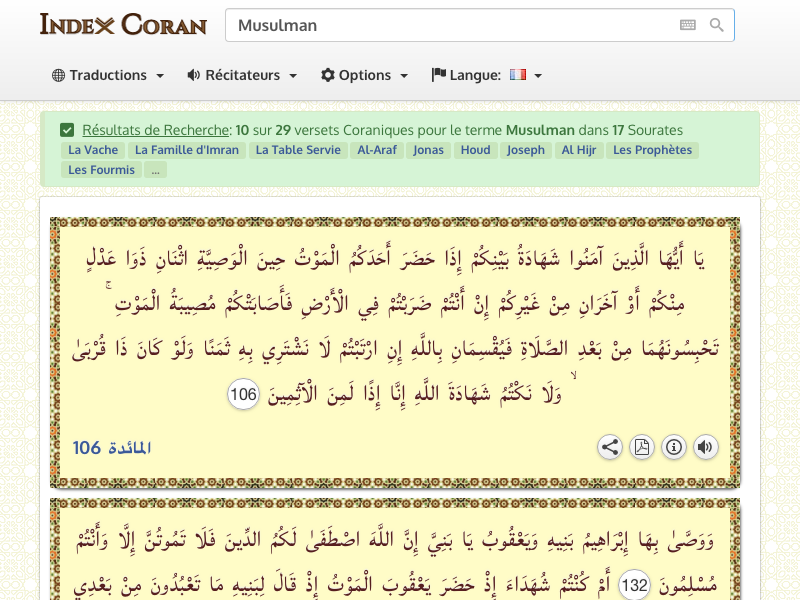Filter results by Al-Araf
Image resolution: width=800 pixels, height=600 pixels.
point(377,150)
